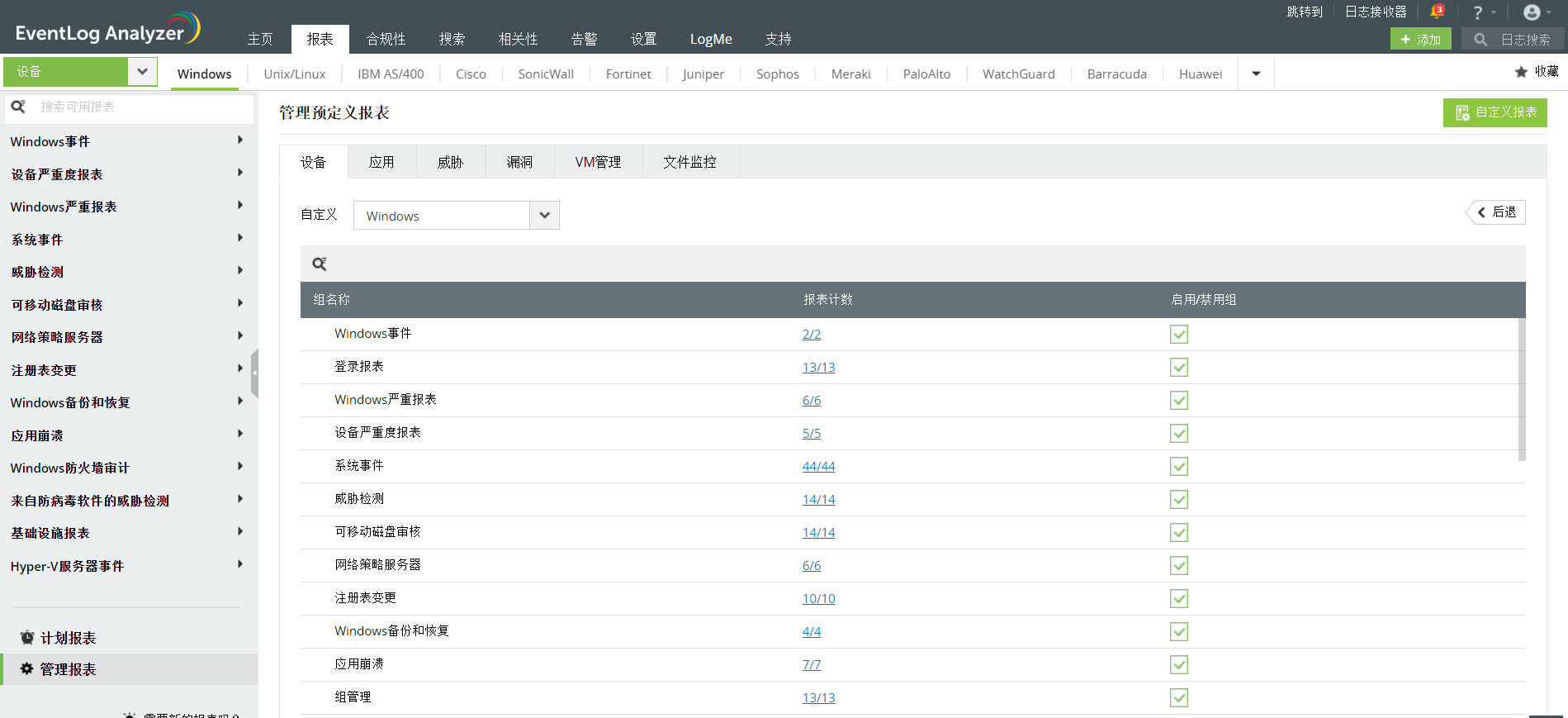The image size is (1568, 718).
Task: Click the custom report icon on green button
Action: (x=1462, y=112)
